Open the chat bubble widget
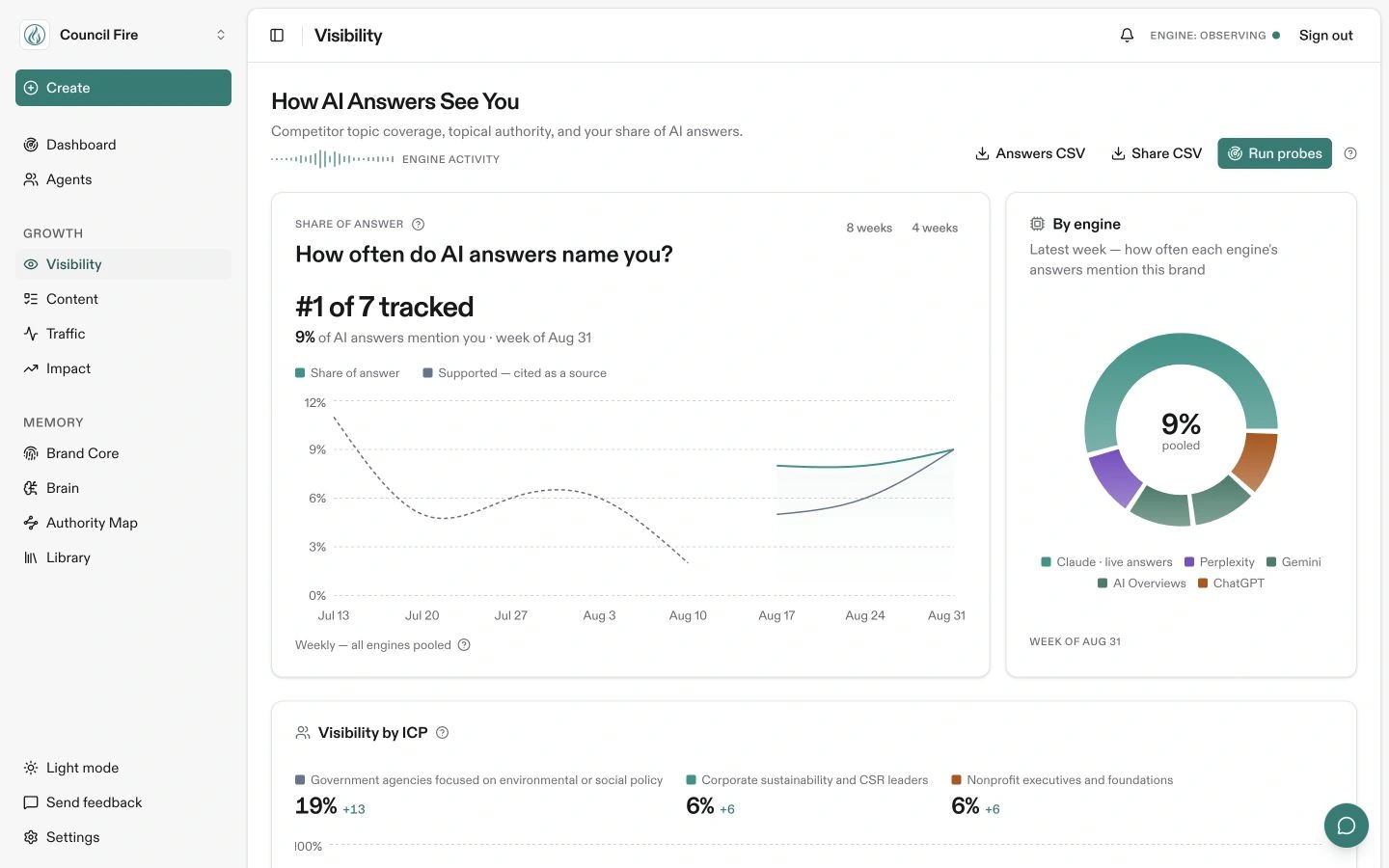Image resolution: width=1389 pixels, height=868 pixels. 1347,826
